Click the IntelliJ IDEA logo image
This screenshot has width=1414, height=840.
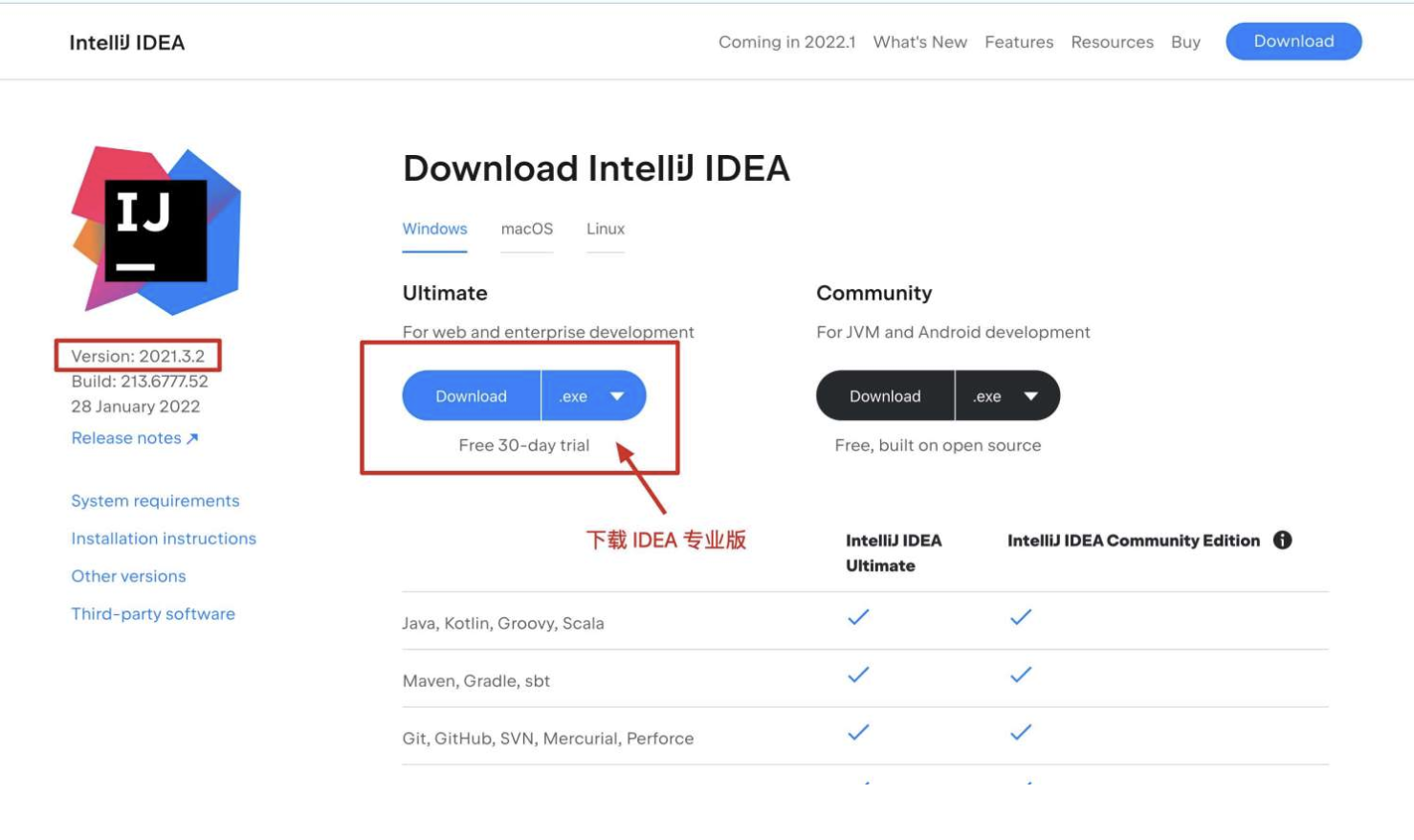coord(156,231)
